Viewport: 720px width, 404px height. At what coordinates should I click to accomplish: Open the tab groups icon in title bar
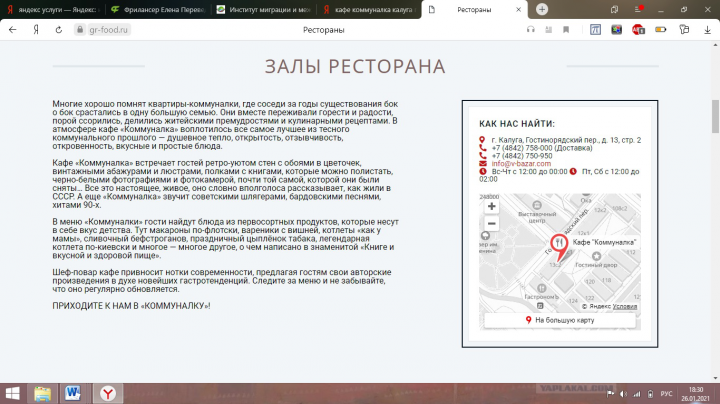(614, 9)
